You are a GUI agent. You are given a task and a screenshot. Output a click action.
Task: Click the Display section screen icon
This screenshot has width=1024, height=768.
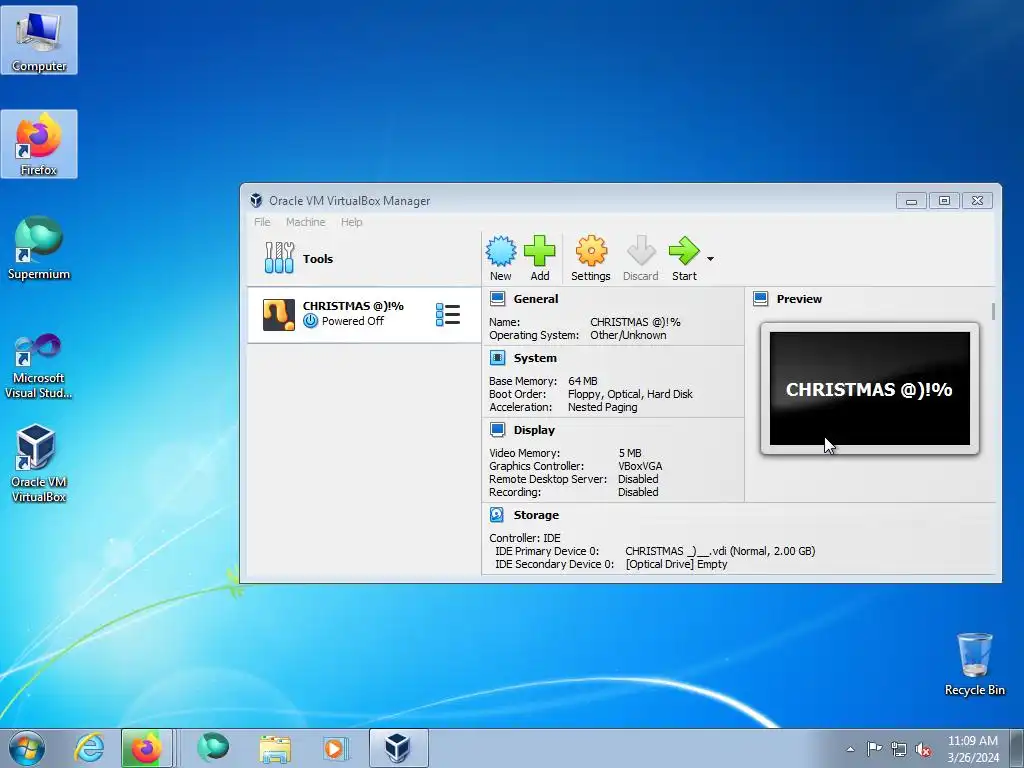tap(498, 430)
